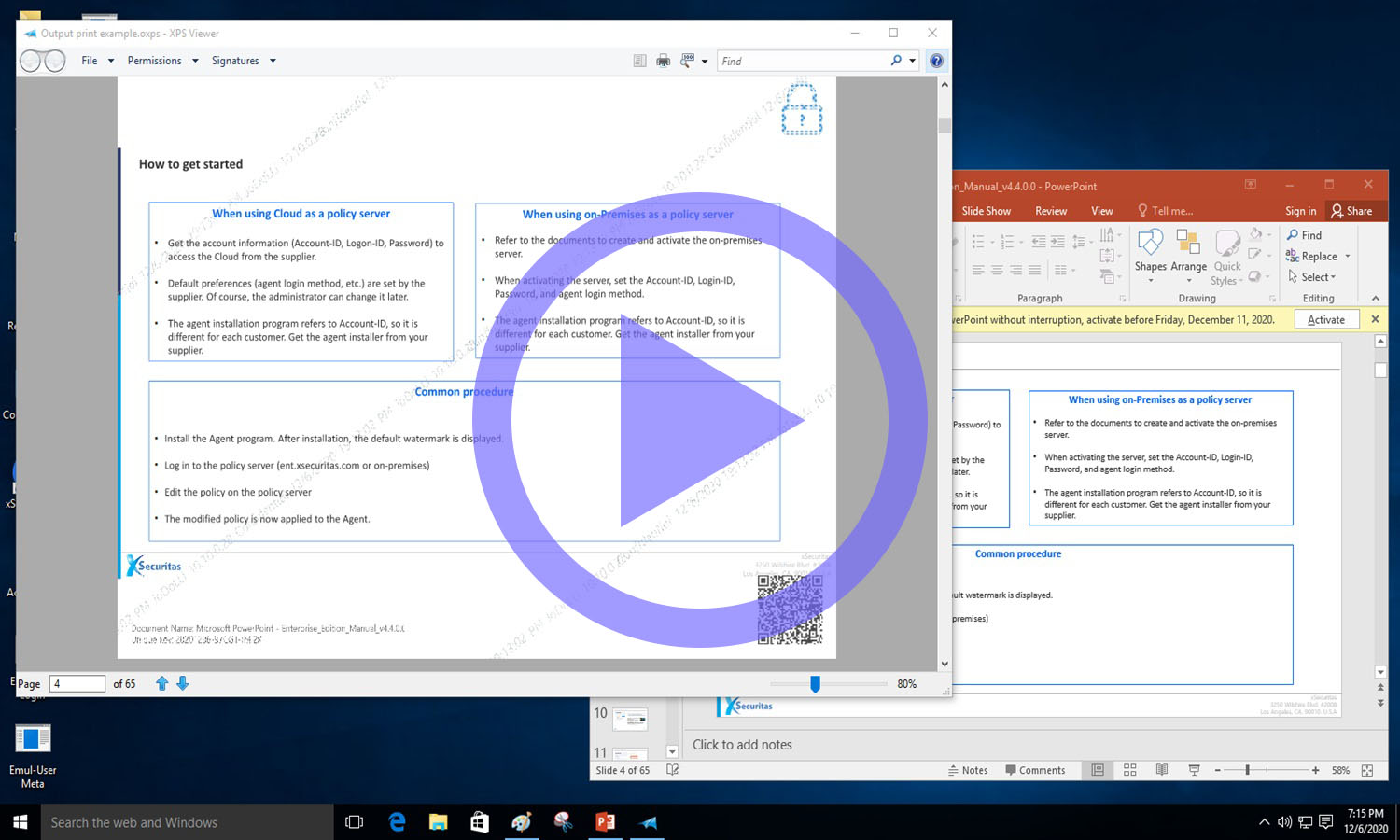Expand the File menu in XPS Viewer
Screen dimensions: 1400x840
(x=97, y=61)
